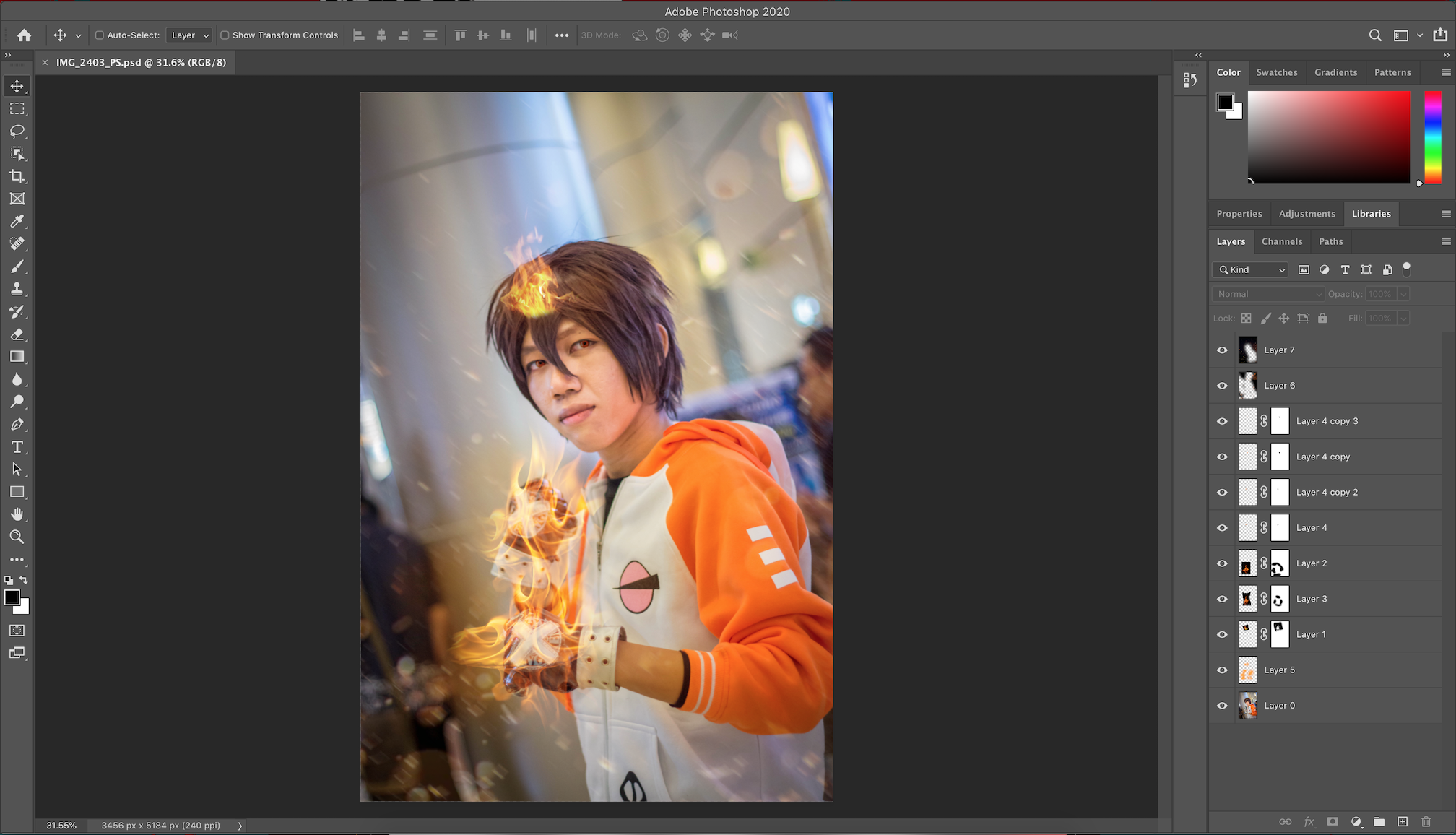Select the Hand tool

17,514
